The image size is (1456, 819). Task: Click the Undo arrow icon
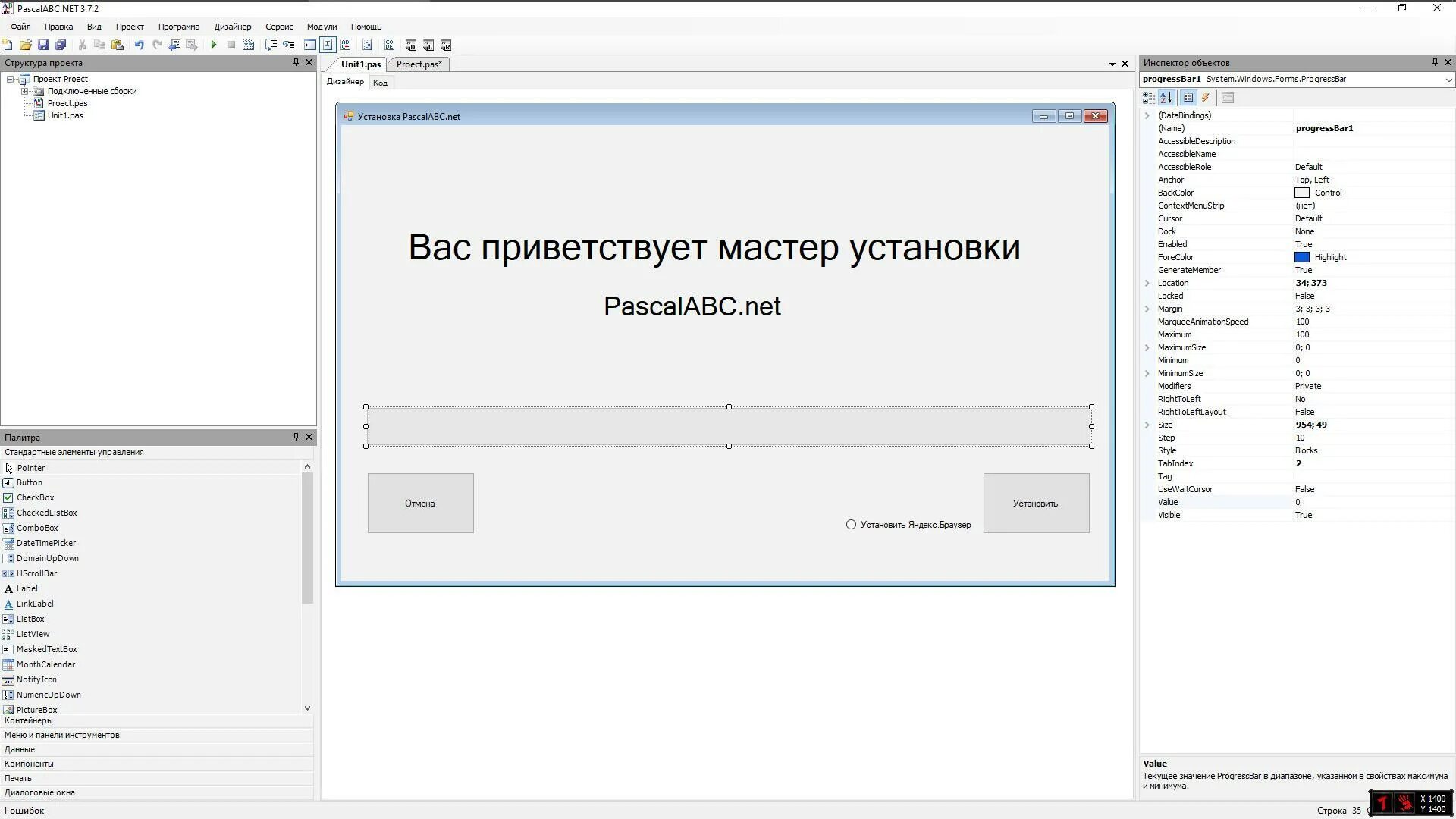tap(139, 45)
